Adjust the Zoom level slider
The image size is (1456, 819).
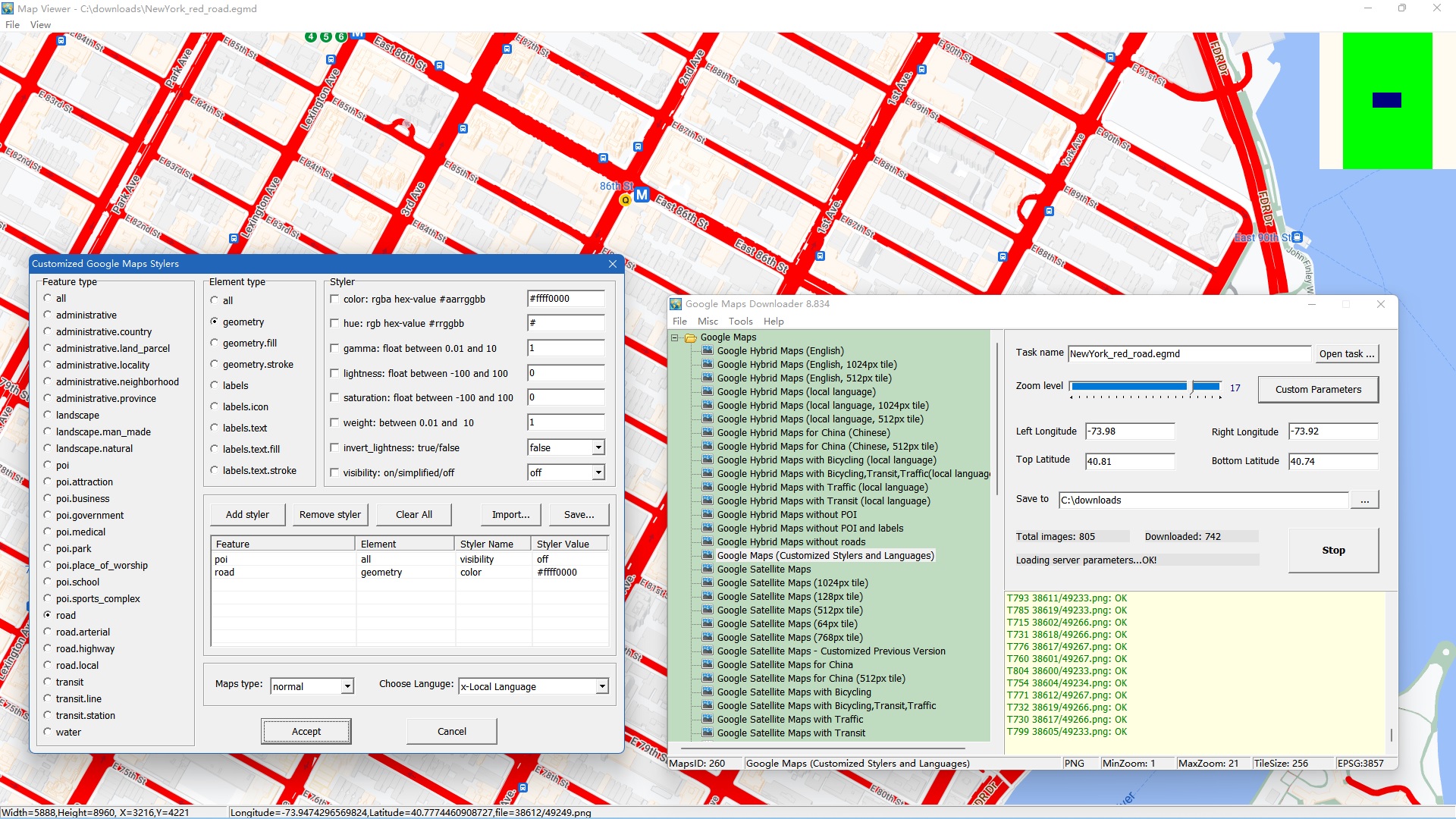1191,387
